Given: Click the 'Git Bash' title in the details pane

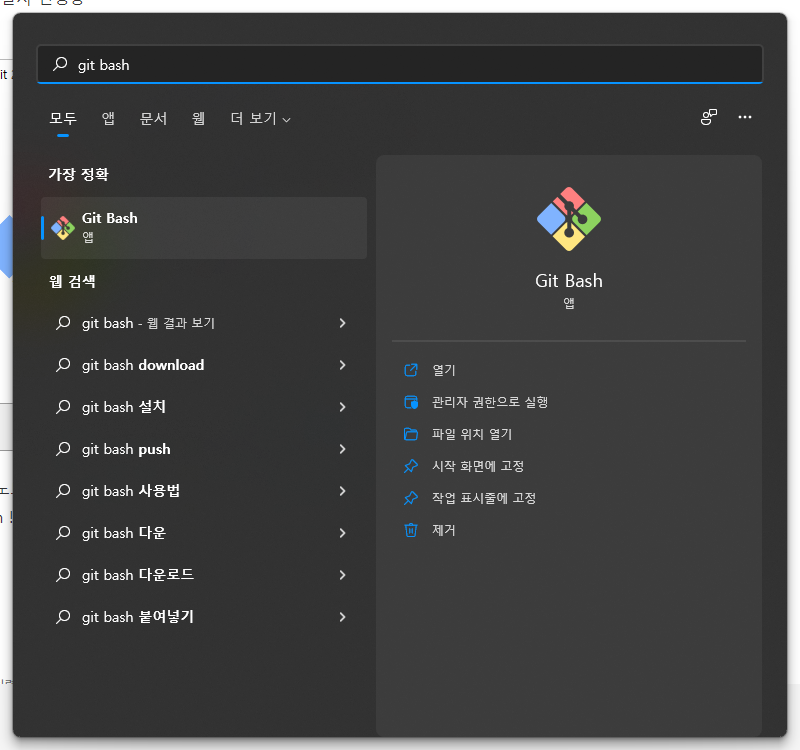Looking at the screenshot, I should click(x=569, y=281).
